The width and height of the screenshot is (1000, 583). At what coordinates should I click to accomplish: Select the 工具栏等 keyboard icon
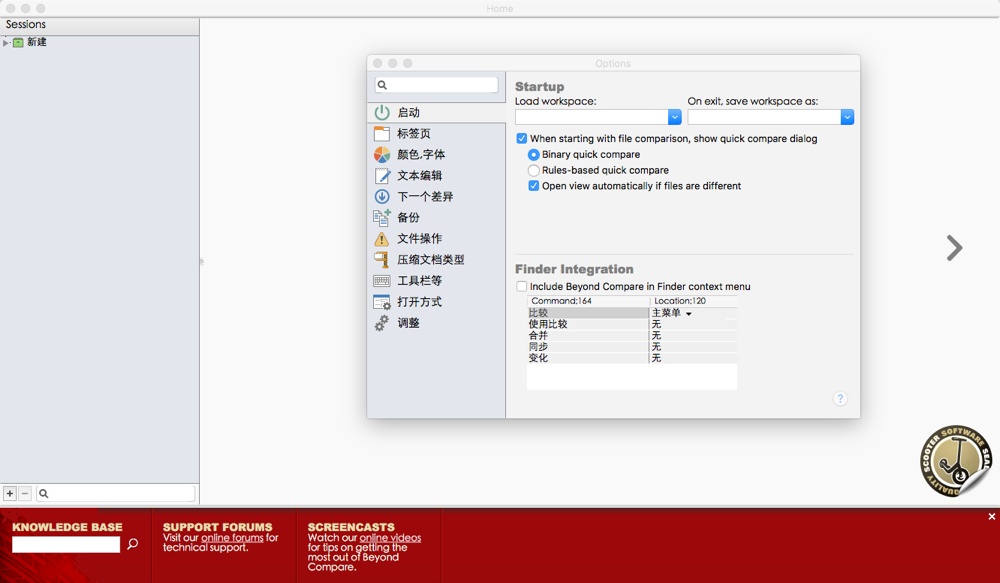click(x=382, y=281)
